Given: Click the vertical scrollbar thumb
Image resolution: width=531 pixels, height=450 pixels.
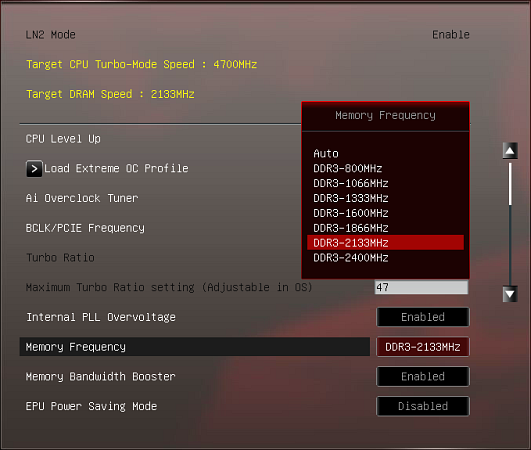Looking at the screenshot, I should 510,184.
